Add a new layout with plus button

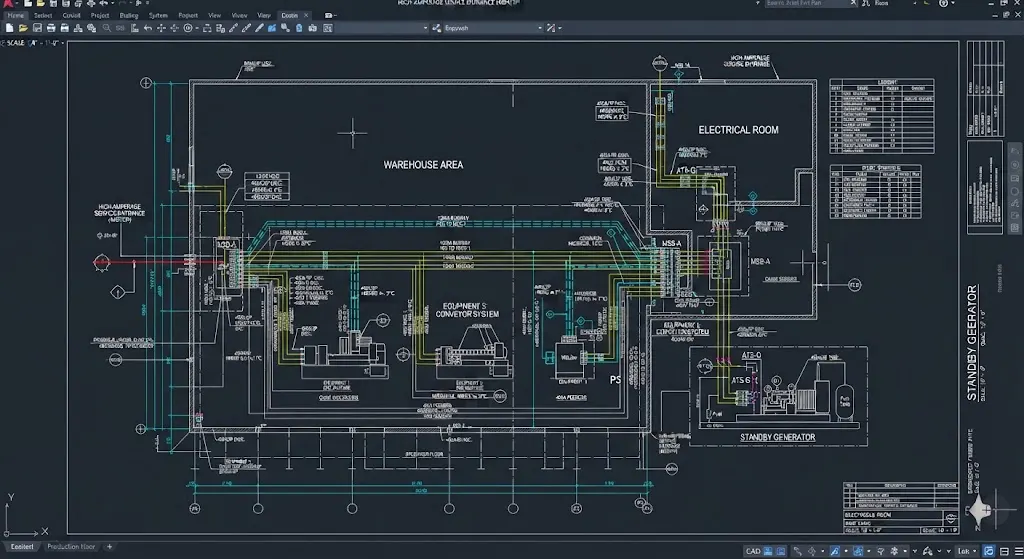click(x=109, y=547)
